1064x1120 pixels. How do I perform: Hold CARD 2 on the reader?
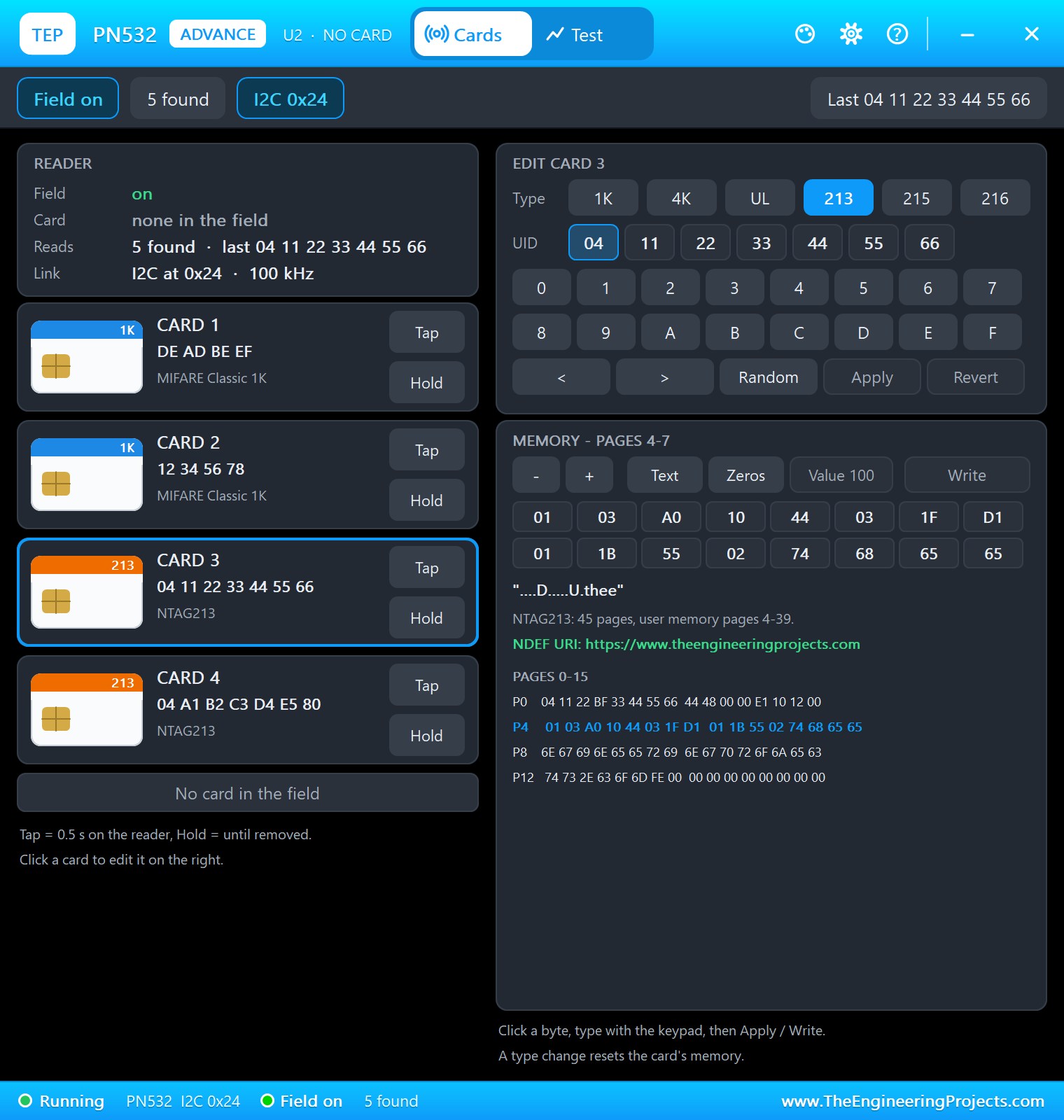tap(427, 500)
